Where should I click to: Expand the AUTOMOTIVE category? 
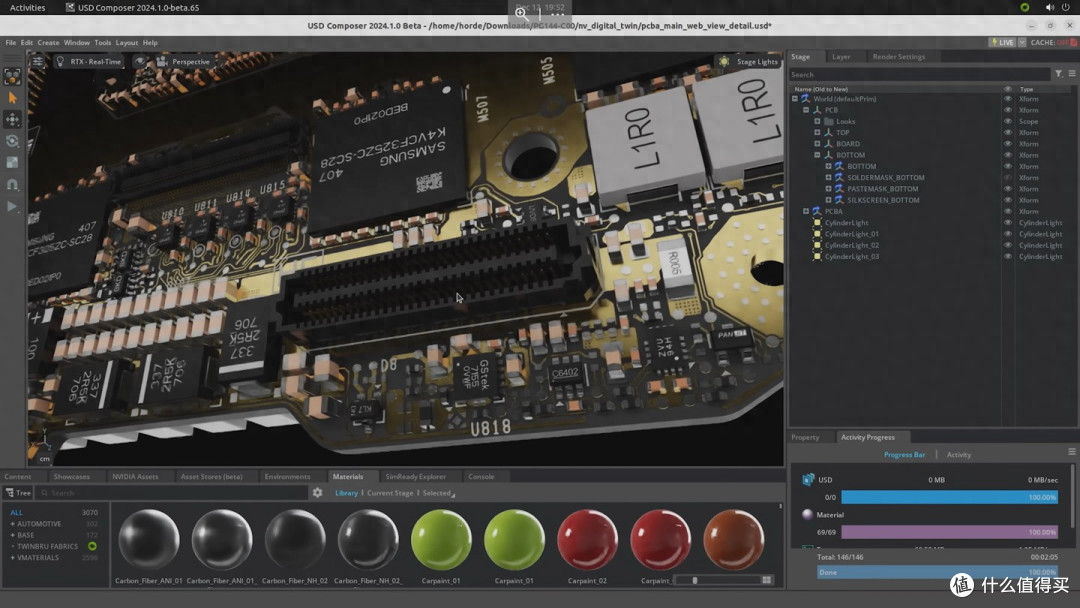tap(12, 524)
